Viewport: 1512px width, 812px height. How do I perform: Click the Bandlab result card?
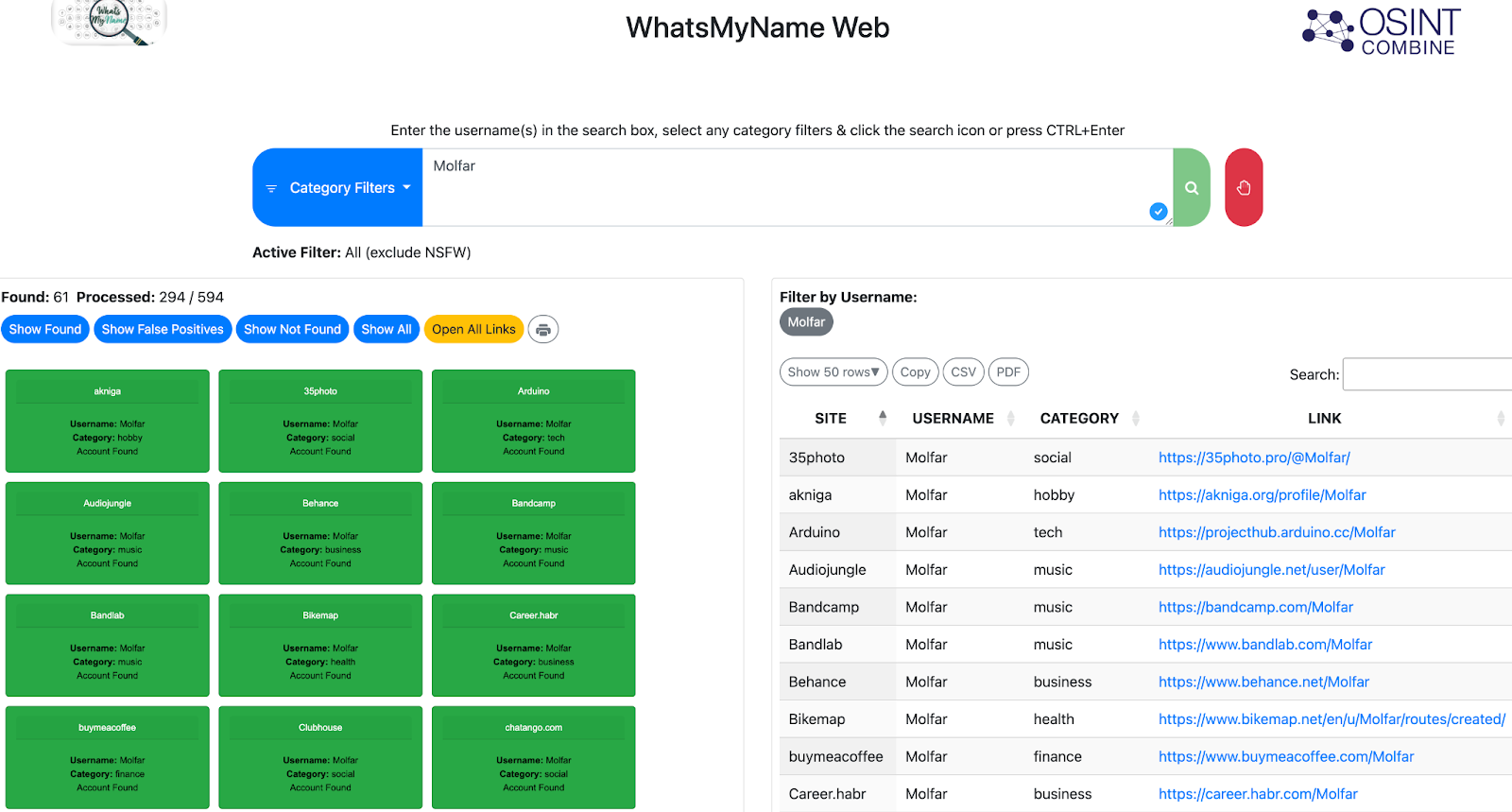[108, 646]
